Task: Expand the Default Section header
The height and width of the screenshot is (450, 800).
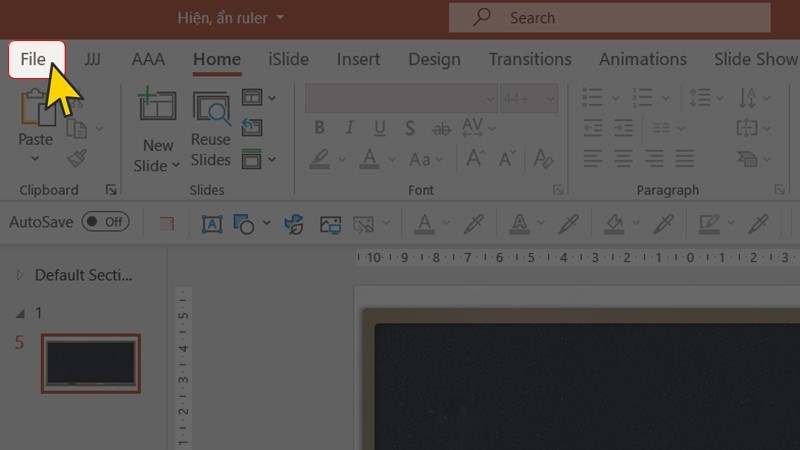Action: 20,275
